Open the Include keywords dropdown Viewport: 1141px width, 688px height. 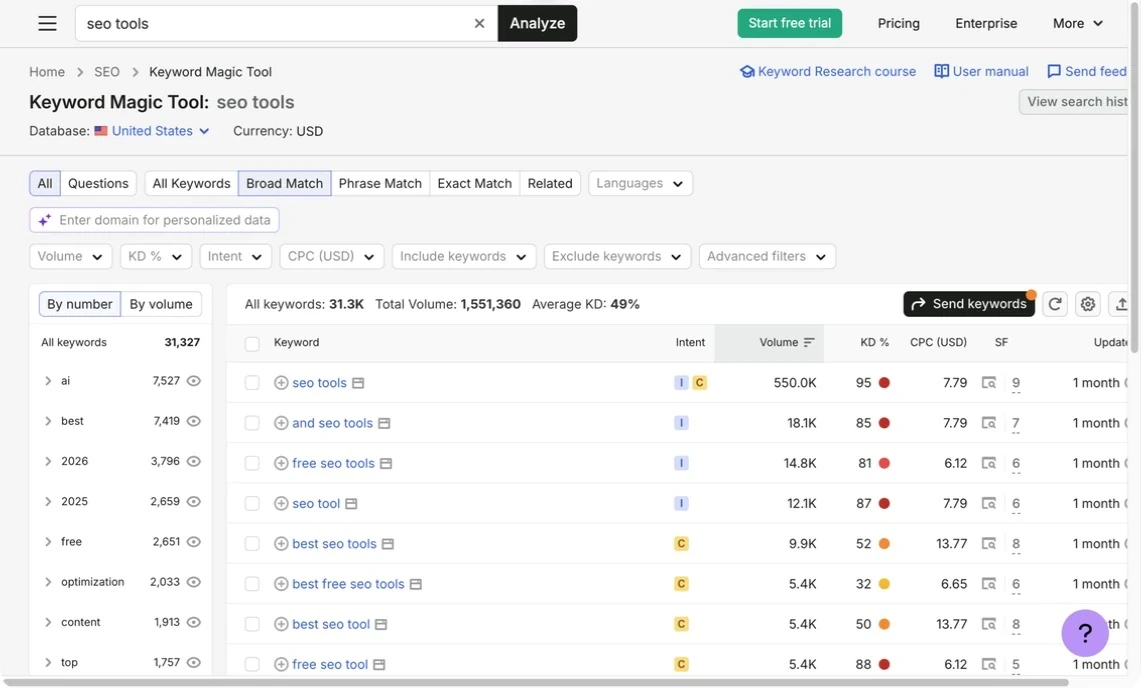(464, 256)
